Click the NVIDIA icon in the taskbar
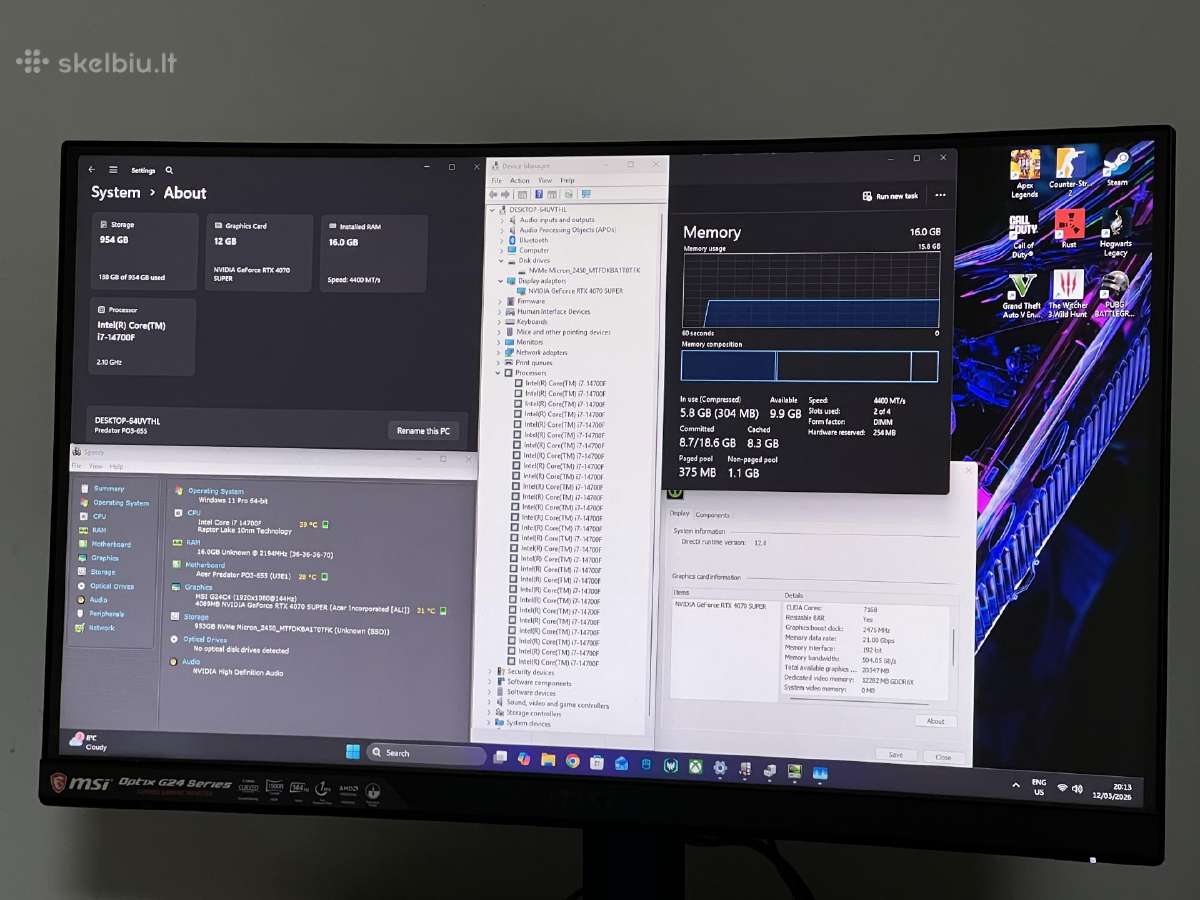This screenshot has height=900, width=1200. [794, 771]
